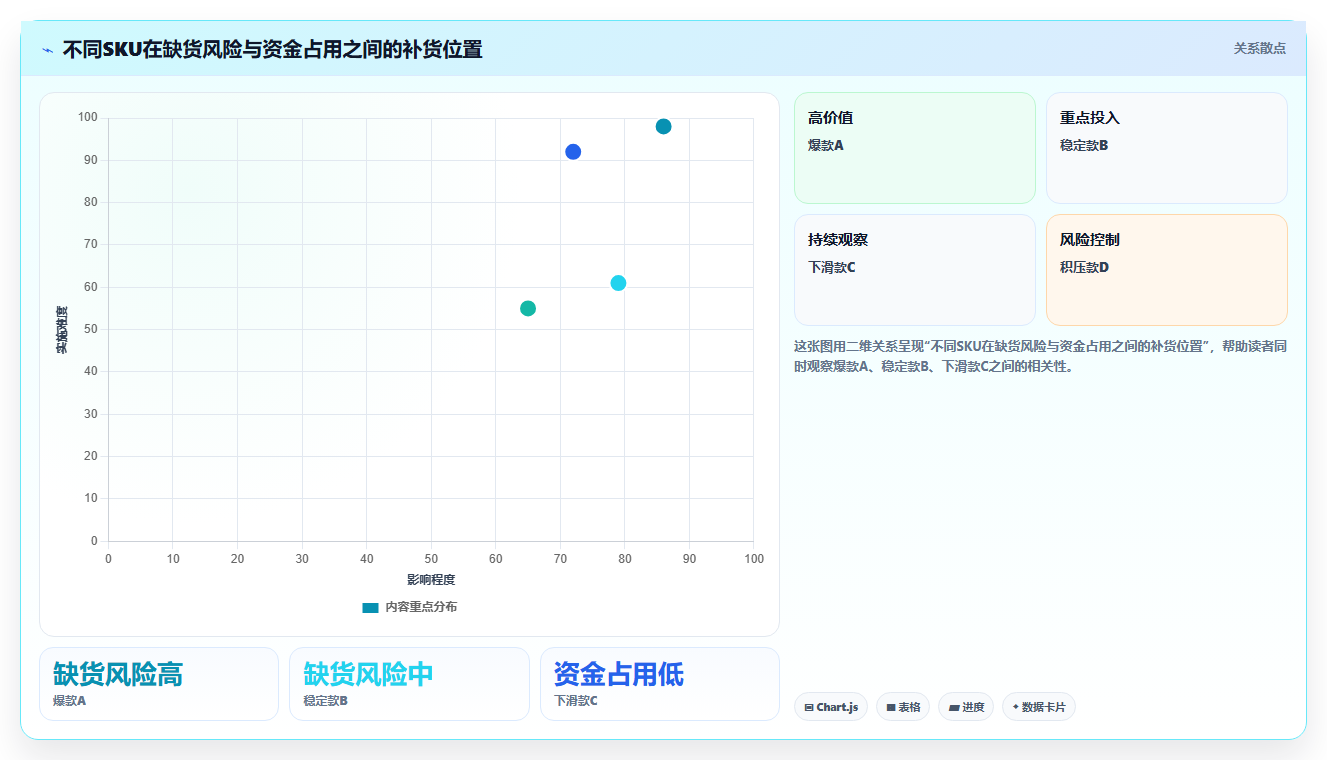
Task: Open the 重点投入 稳定款B card
Action: pos(1167,148)
